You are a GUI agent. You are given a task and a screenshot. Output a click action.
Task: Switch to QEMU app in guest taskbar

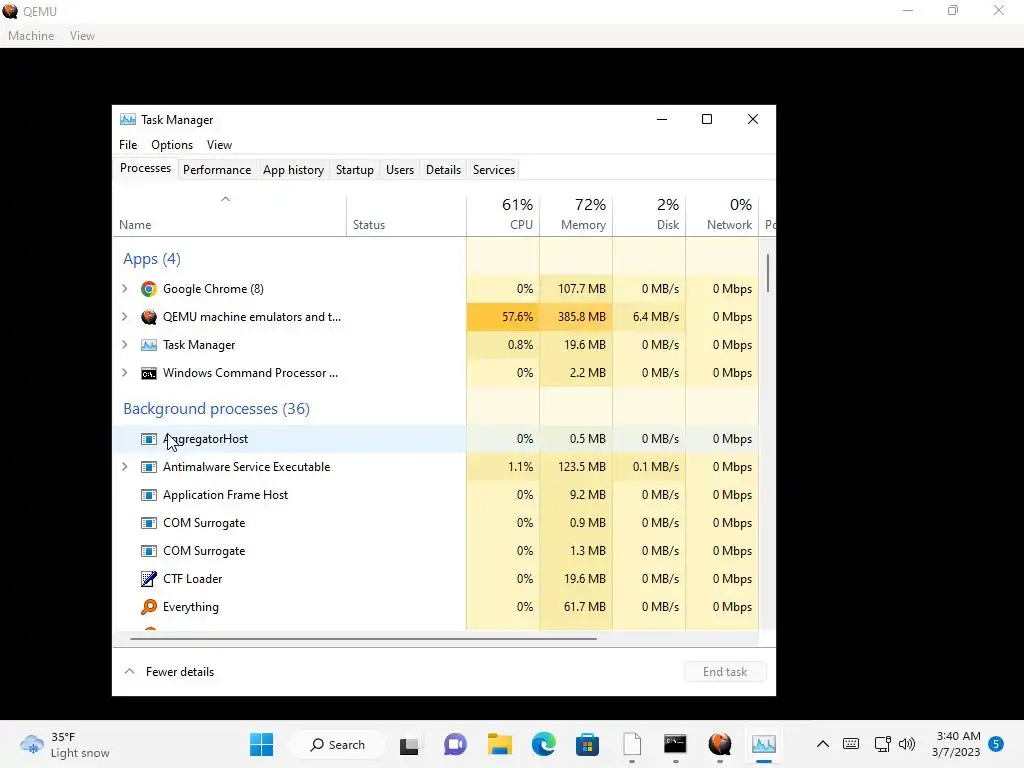pyautogui.click(x=720, y=744)
